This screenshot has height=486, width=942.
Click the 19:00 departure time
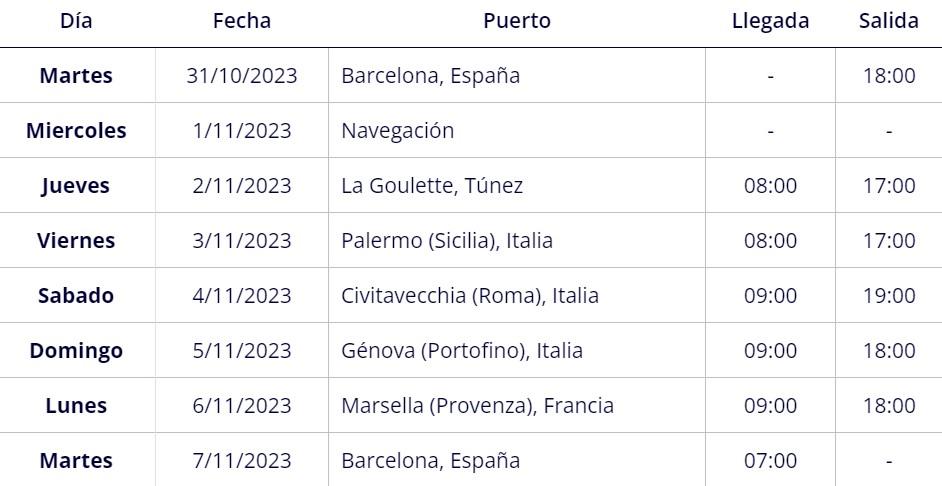click(x=889, y=296)
